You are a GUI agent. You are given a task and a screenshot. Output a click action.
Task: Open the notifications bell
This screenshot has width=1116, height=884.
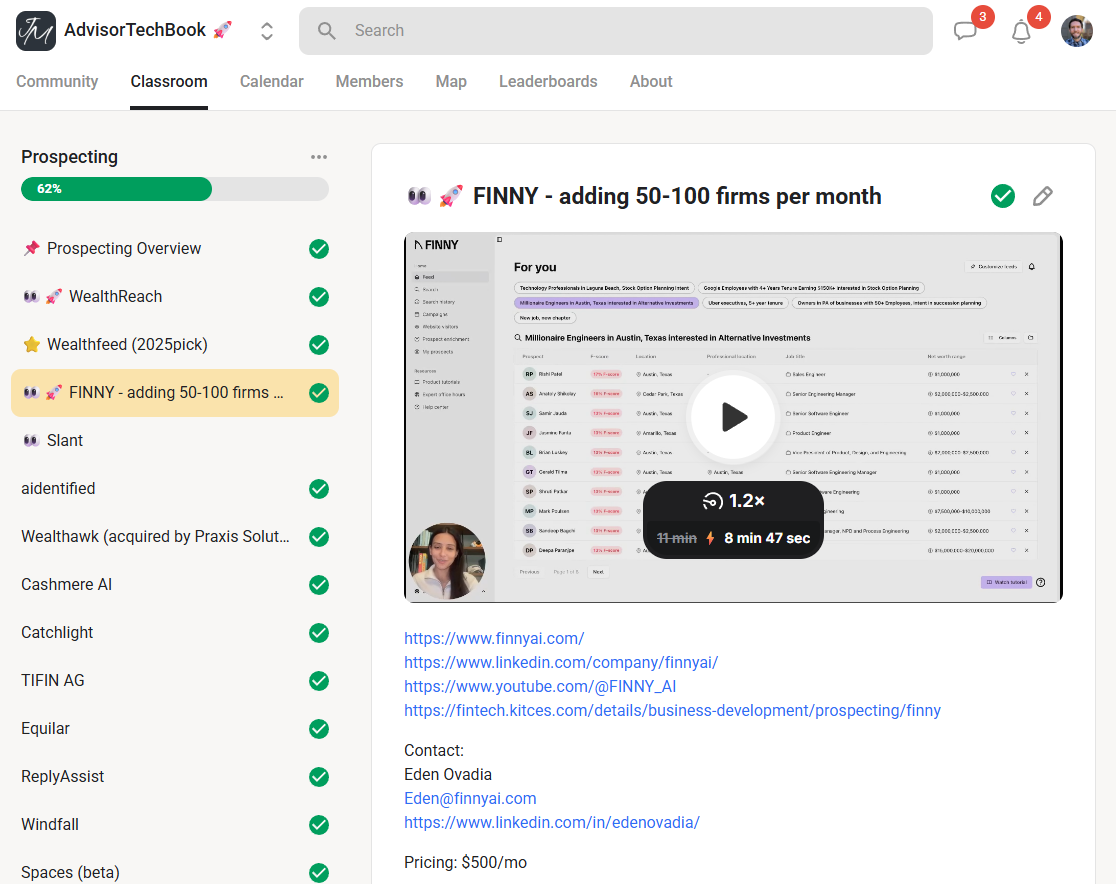1021,32
